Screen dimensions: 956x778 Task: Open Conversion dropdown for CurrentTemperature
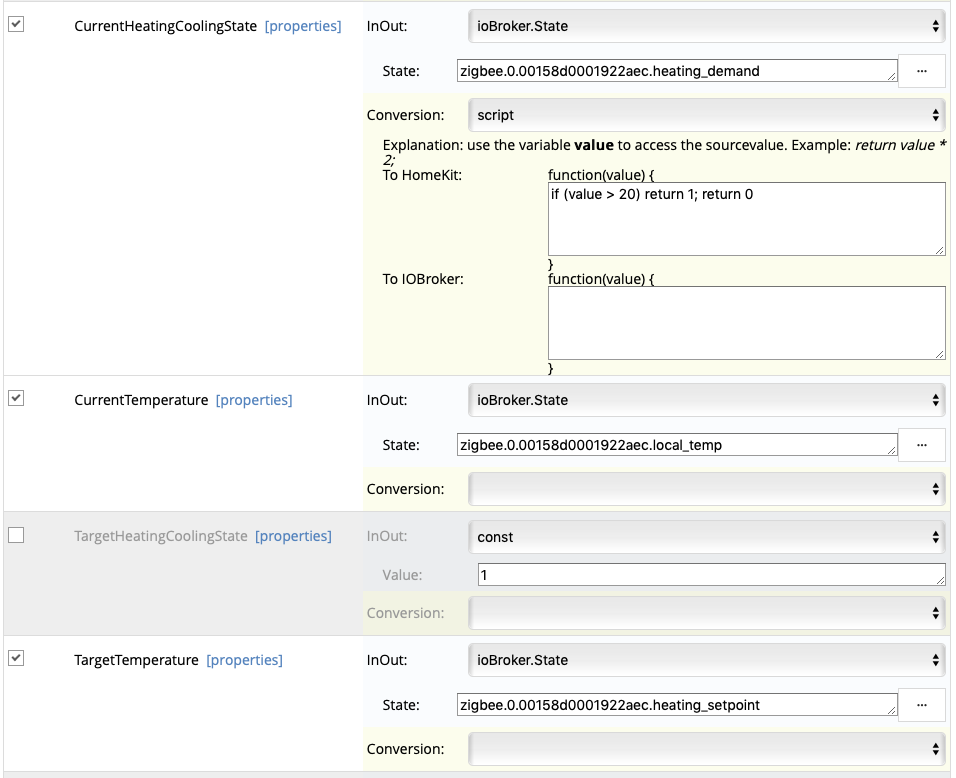707,489
